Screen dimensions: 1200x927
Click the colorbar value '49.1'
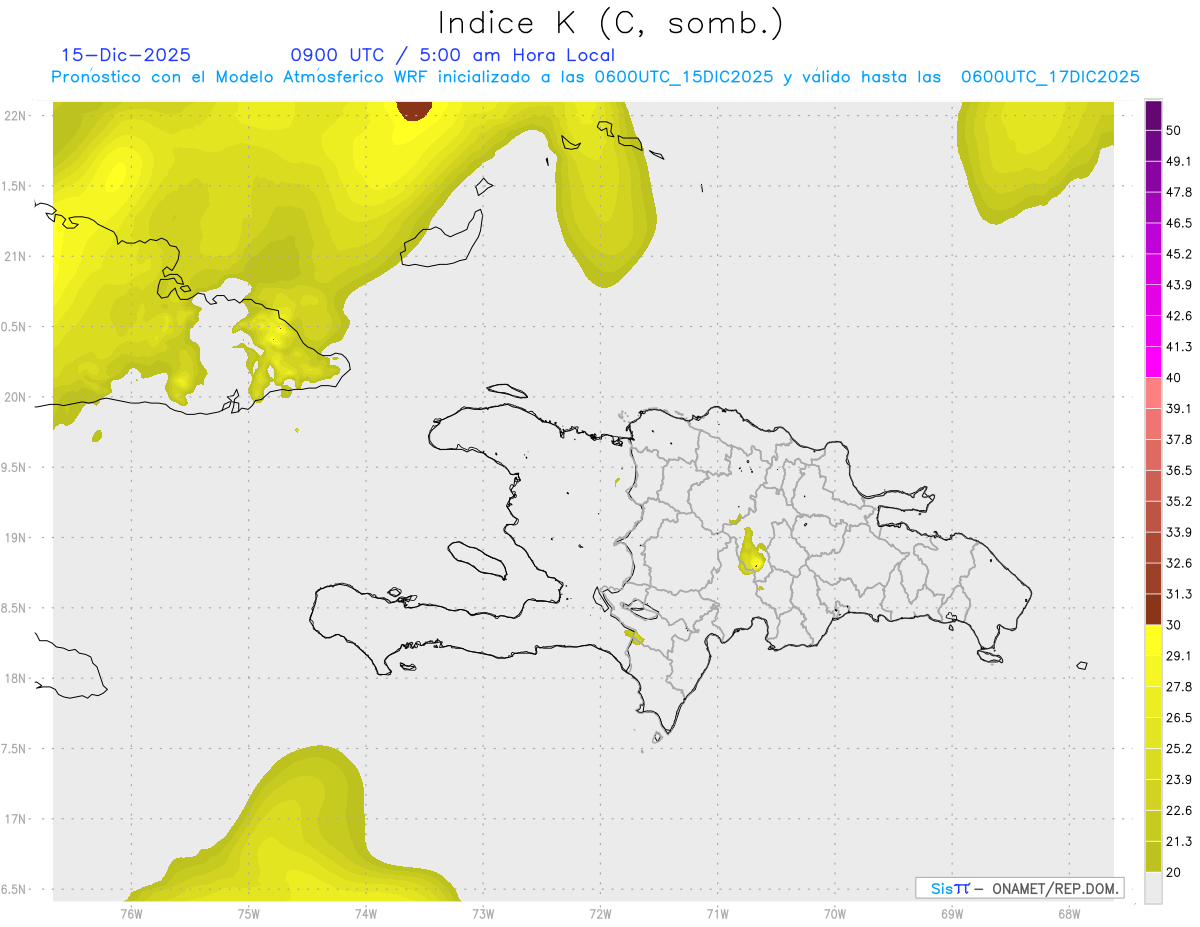pos(1179,161)
